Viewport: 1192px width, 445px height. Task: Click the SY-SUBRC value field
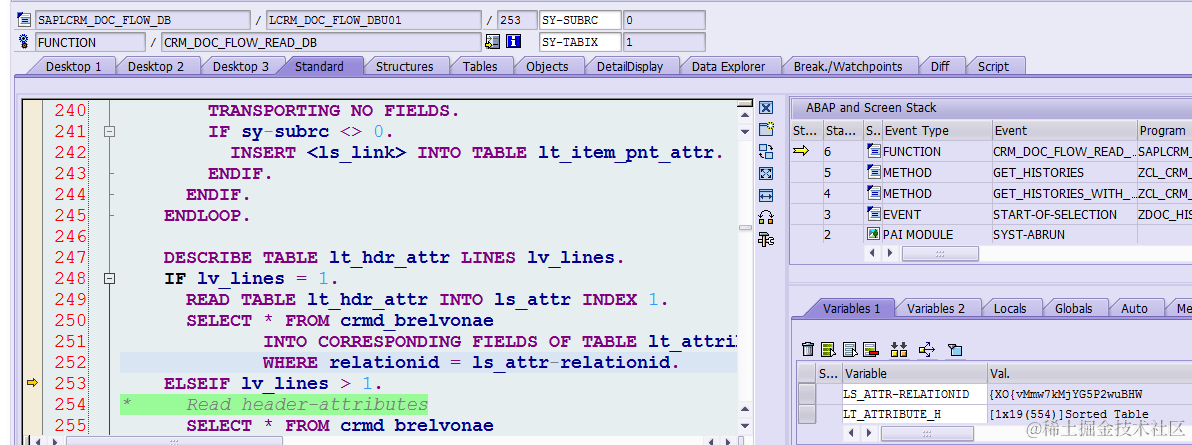point(663,19)
